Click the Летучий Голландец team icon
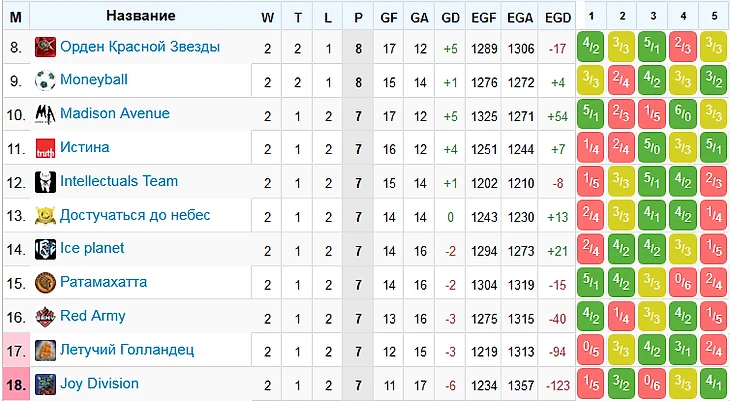The width and height of the screenshot is (730, 403). [45, 350]
